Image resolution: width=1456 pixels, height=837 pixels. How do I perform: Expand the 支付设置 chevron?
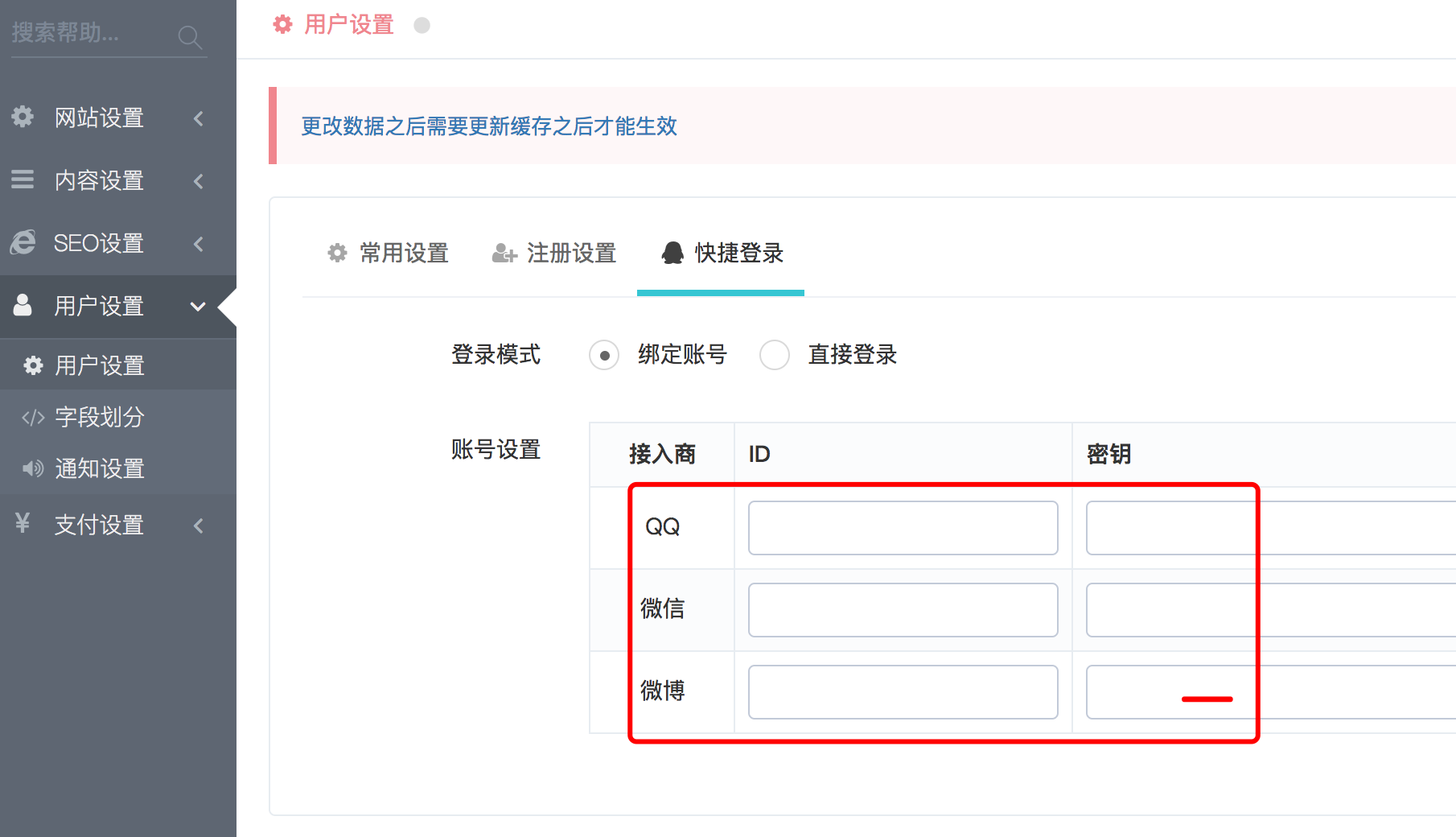tap(199, 526)
